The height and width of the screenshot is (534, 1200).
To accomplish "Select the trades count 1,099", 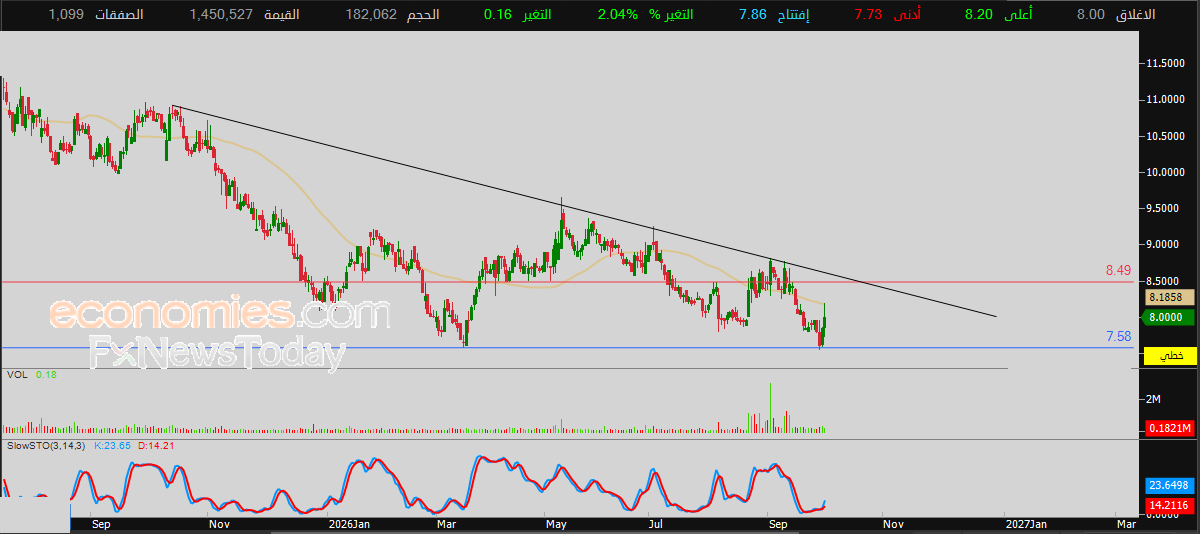I will point(66,15).
